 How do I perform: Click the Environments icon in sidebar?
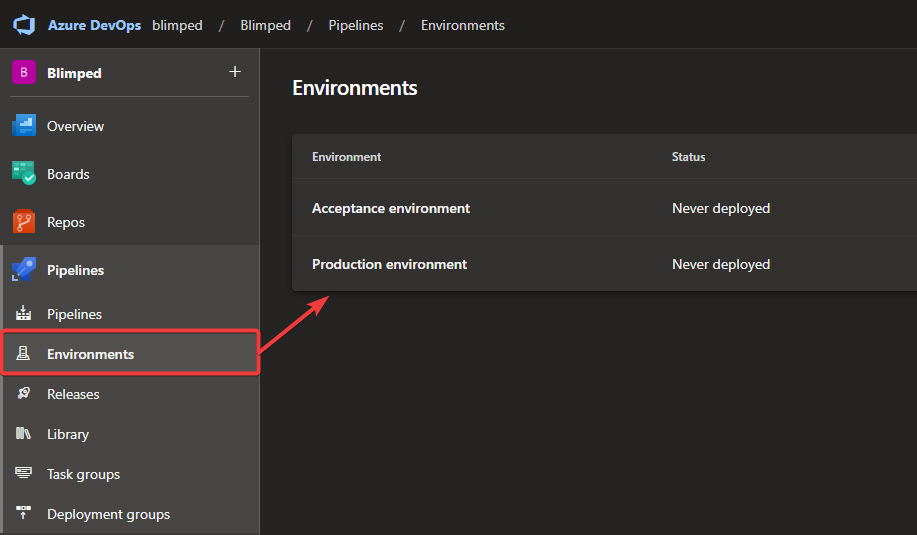(x=23, y=353)
